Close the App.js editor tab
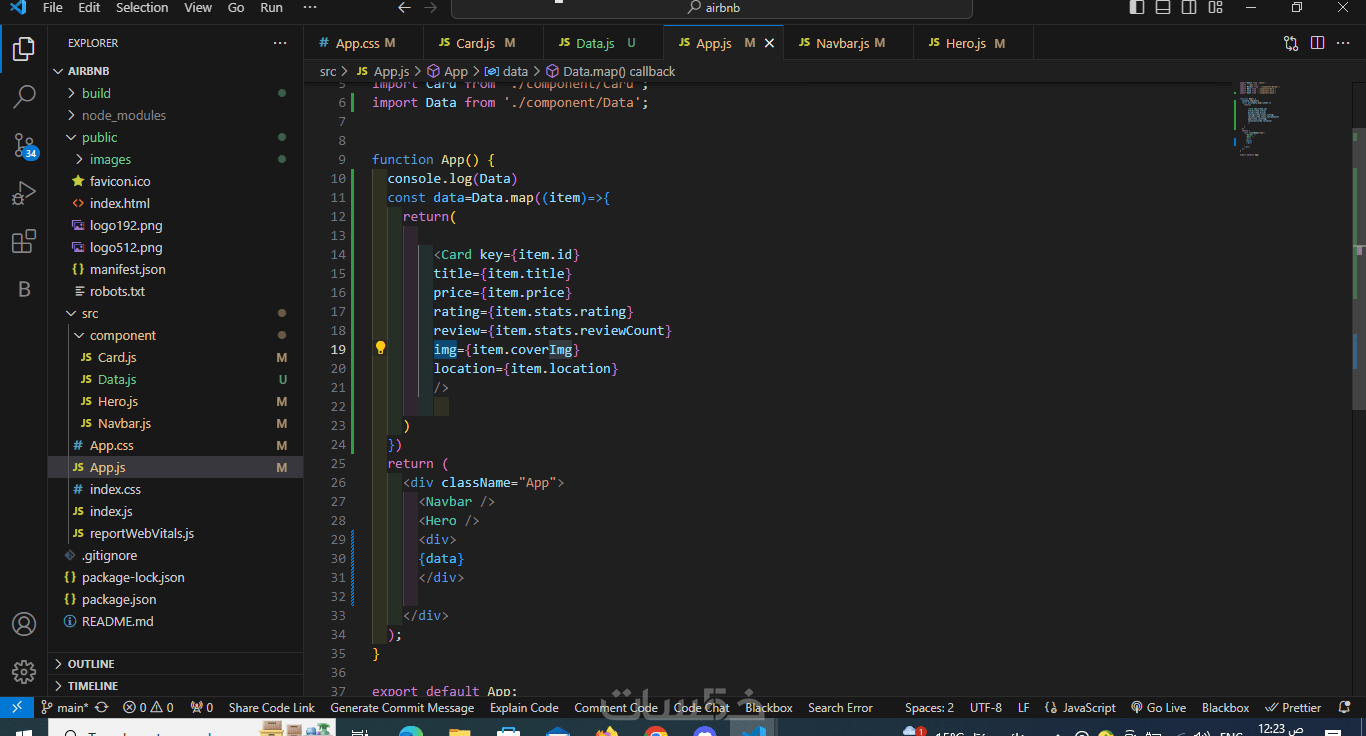This screenshot has width=1366, height=736. (769, 43)
